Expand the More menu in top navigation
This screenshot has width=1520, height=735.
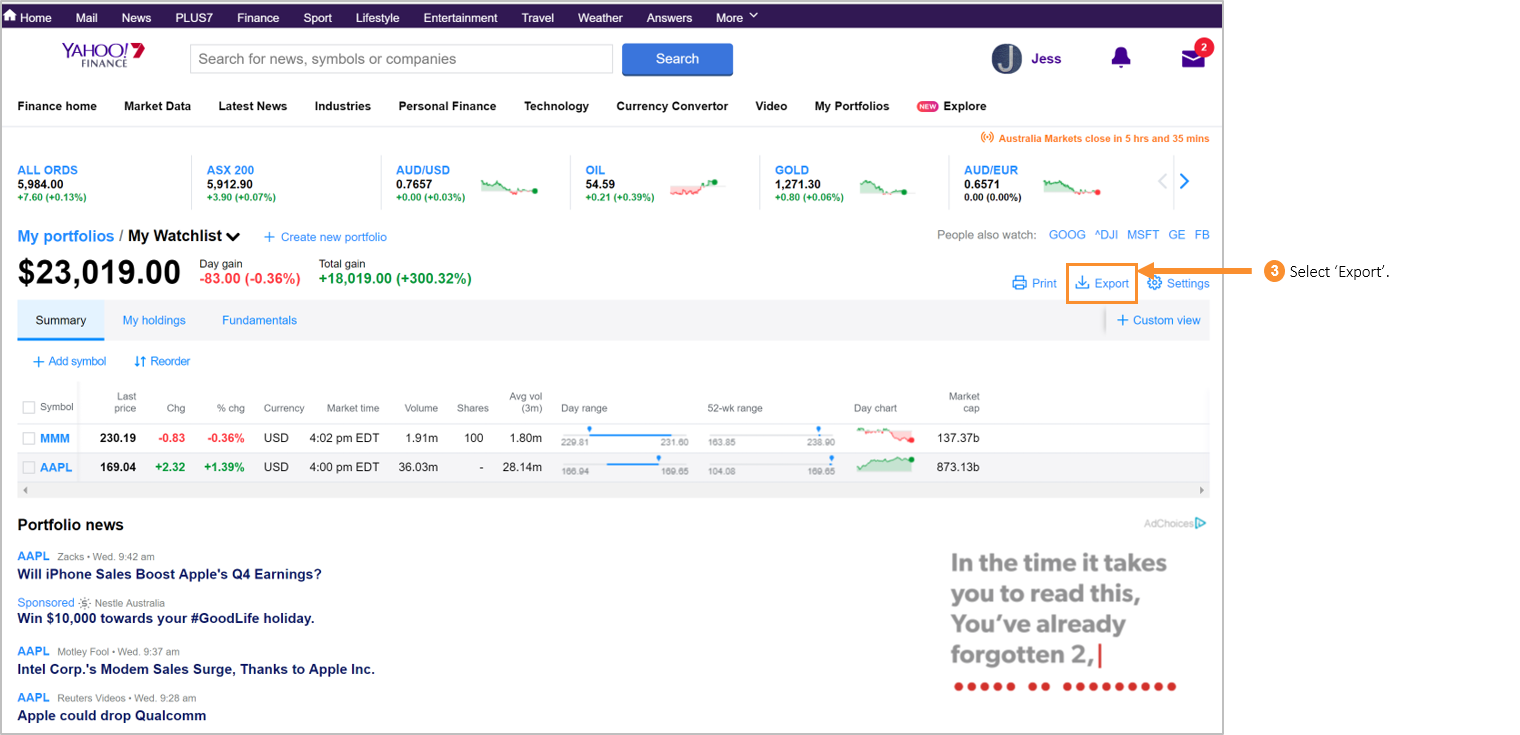(735, 16)
